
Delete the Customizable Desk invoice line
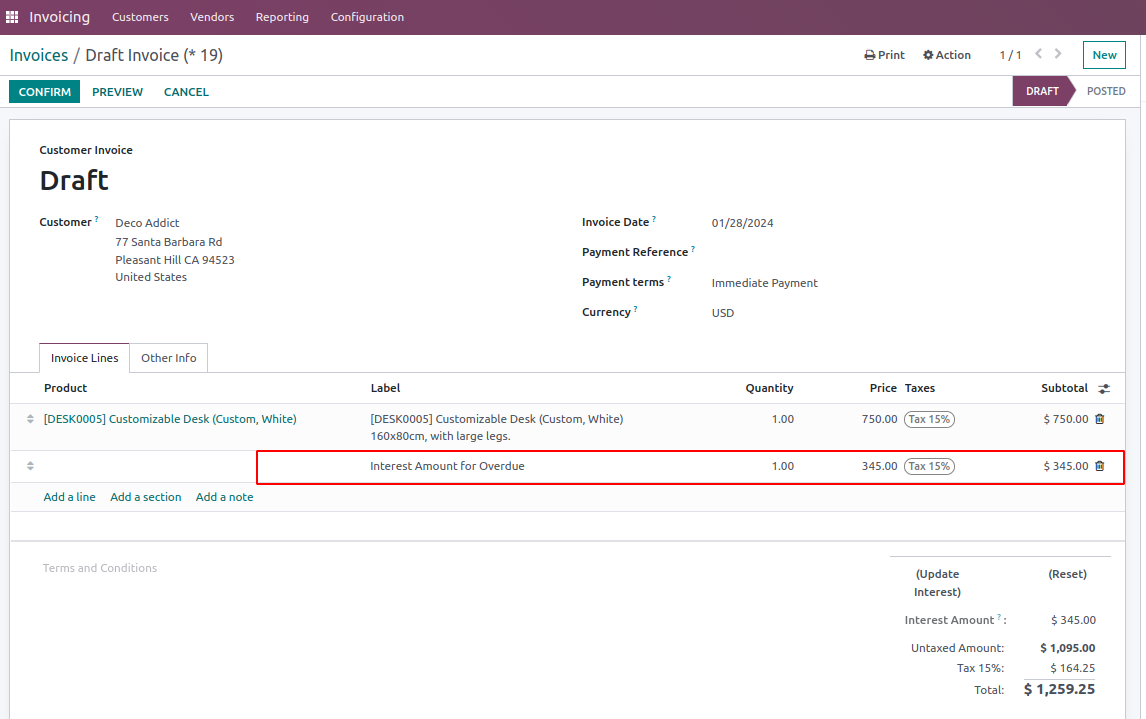tap(1100, 419)
